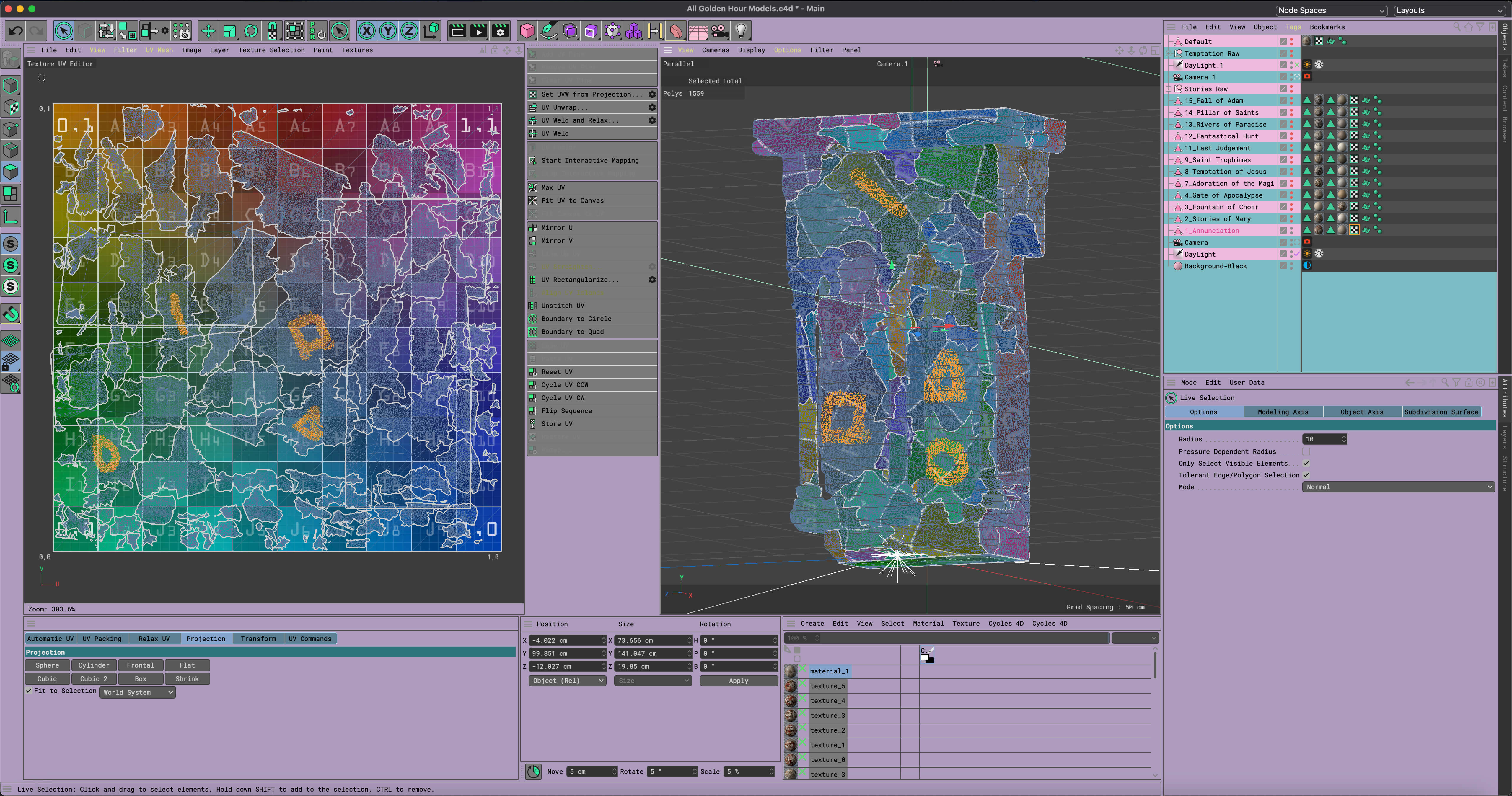Select the Rotate tool in the toolbar

[x=251, y=30]
